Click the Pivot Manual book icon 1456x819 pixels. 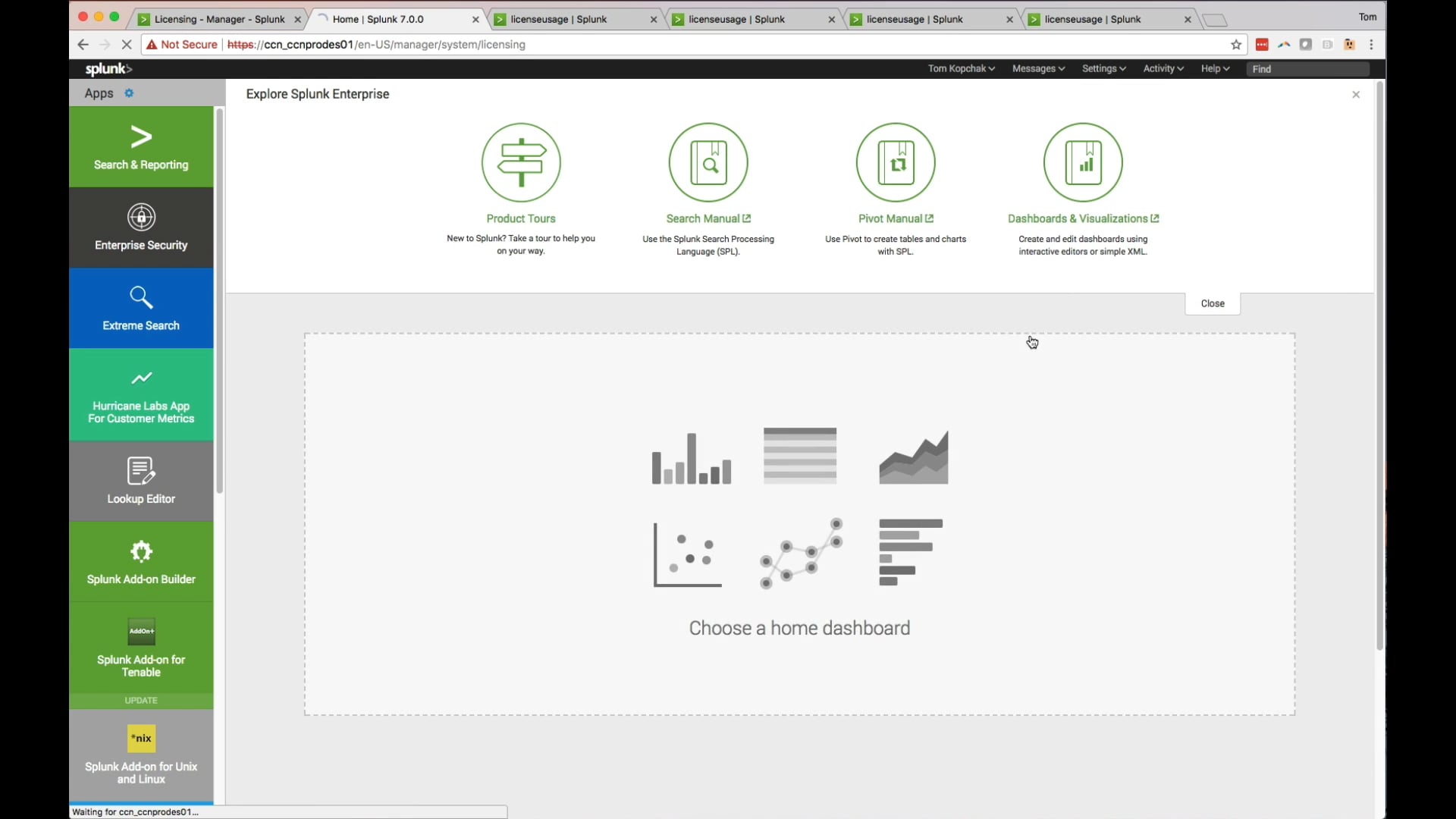(x=895, y=162)
